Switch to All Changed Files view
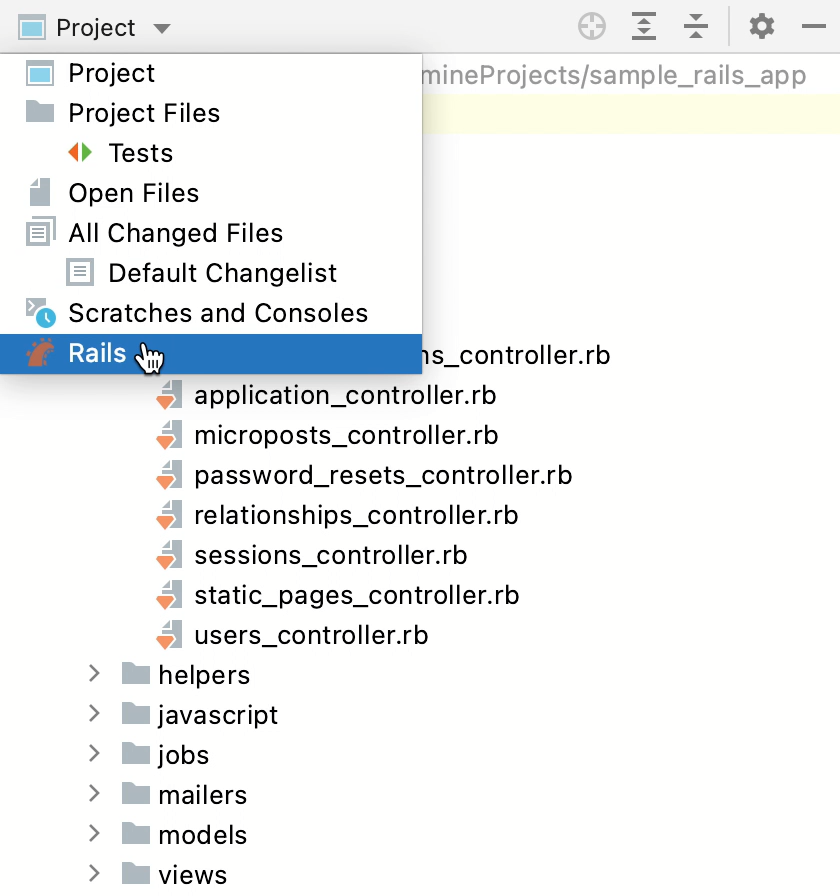 click(175, 233)
